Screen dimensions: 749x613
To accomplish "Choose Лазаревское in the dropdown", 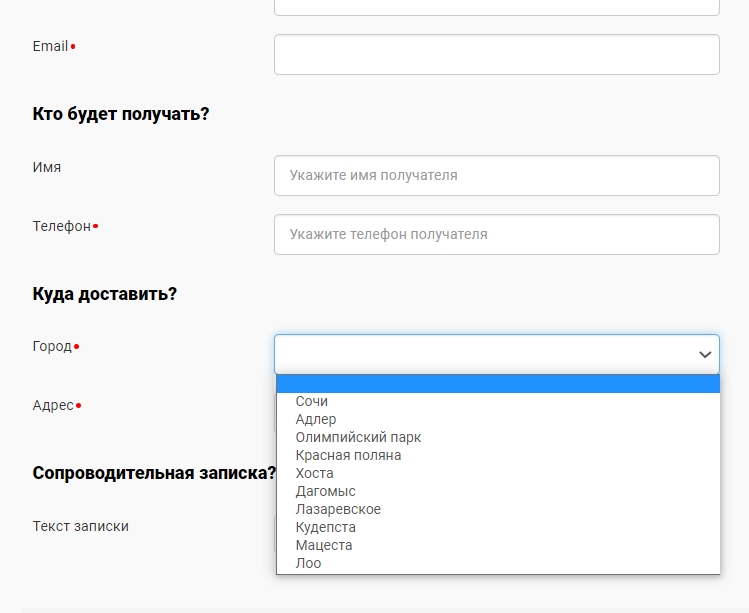I will [x=338, y=509].
